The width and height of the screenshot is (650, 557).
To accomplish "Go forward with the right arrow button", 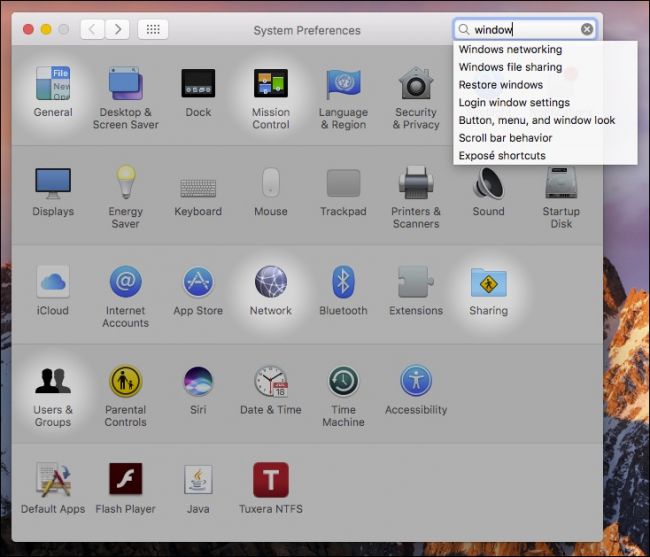I will point(117,29).
